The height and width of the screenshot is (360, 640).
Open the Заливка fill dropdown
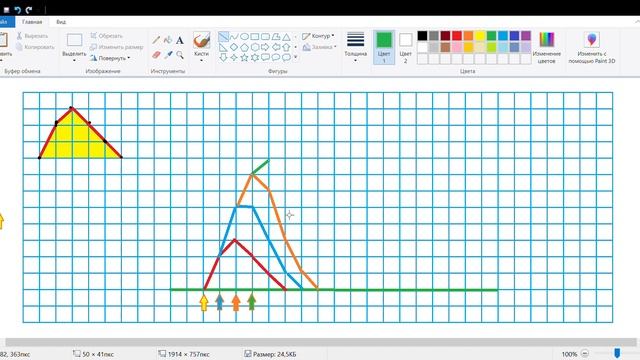coord(319,47)
